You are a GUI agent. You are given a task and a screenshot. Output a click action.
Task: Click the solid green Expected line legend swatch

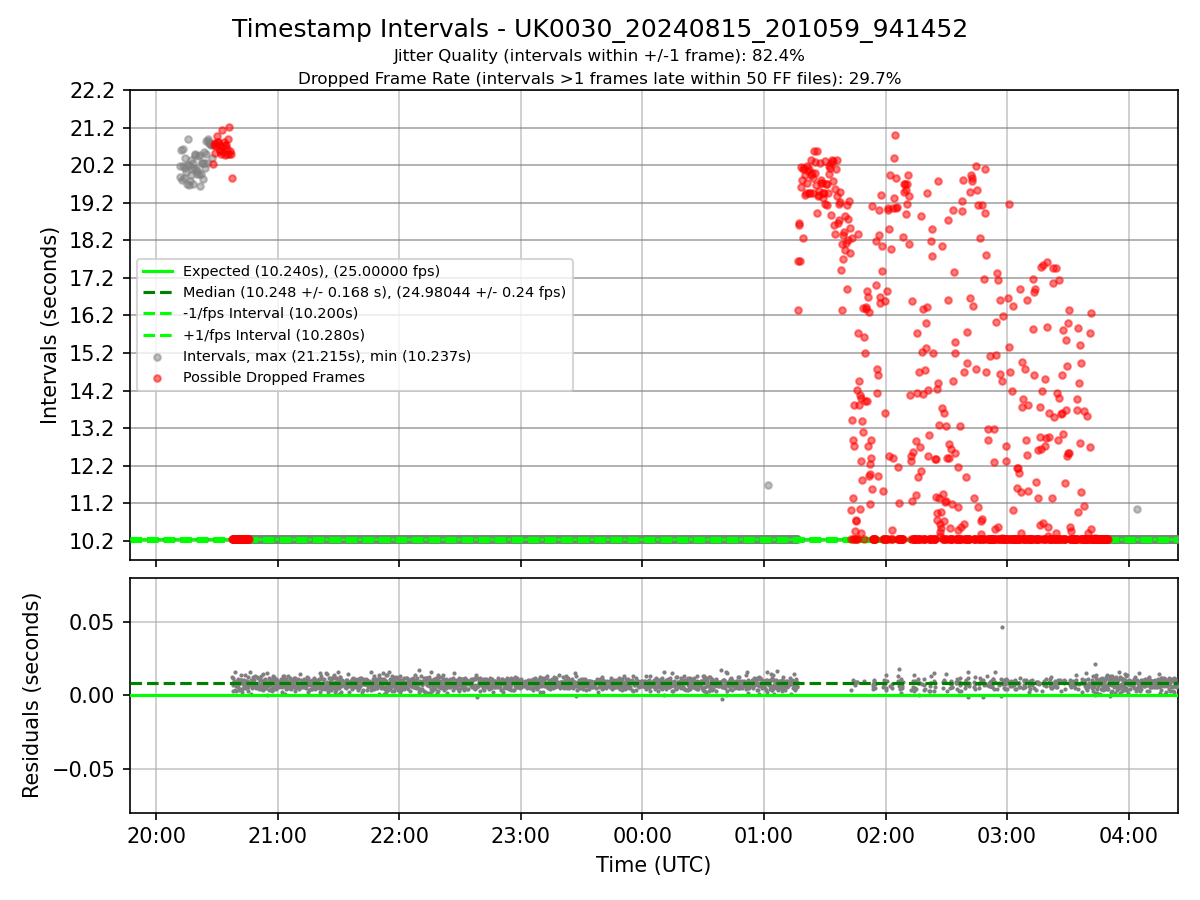(x=158, y=271)
